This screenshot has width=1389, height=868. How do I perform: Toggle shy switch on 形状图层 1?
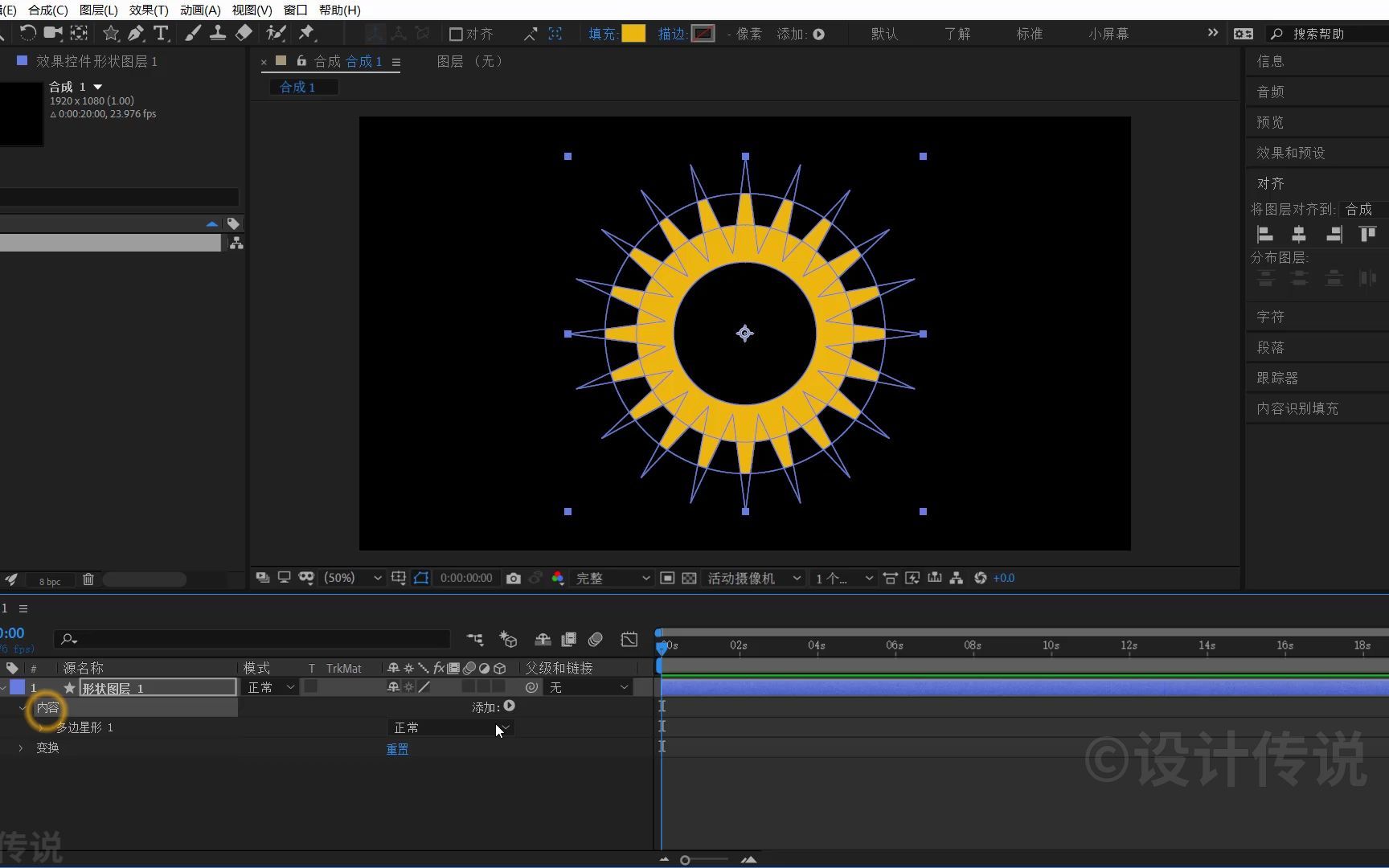coord(393,687)
